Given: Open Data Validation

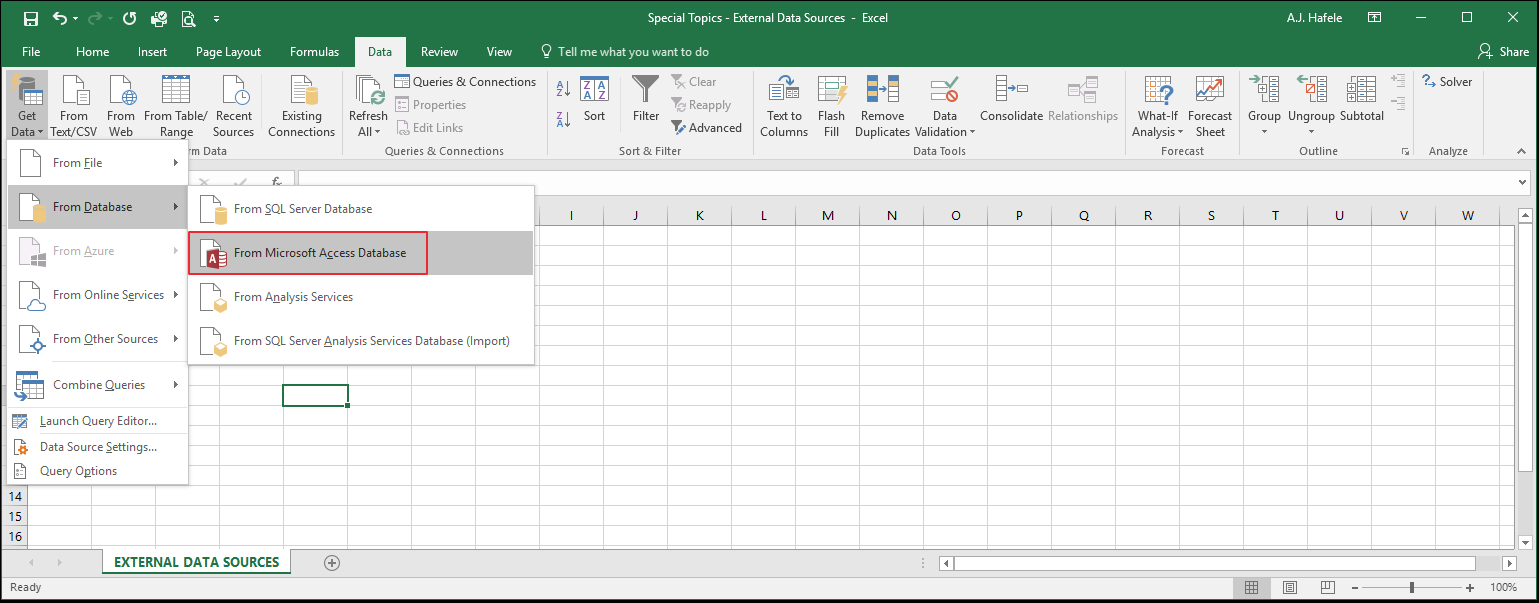Looking at the screenshot, I should (945, 106).
